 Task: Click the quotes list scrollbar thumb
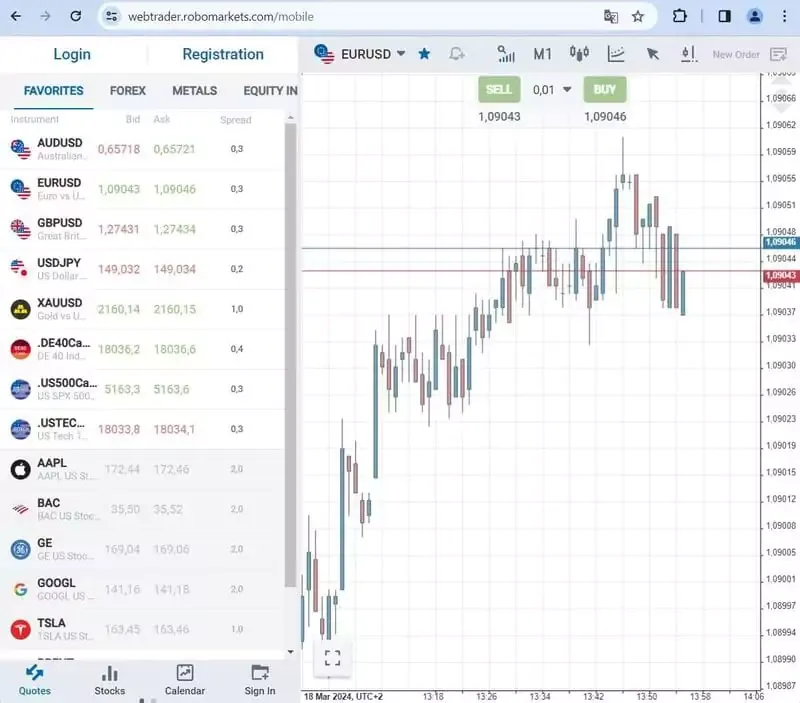pos(290,356)
